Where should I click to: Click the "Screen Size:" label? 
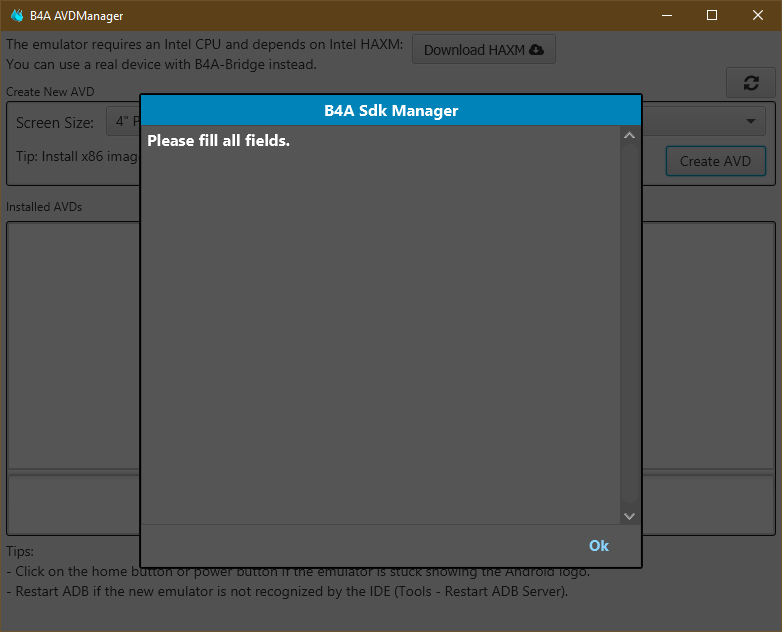pos(55,123)
